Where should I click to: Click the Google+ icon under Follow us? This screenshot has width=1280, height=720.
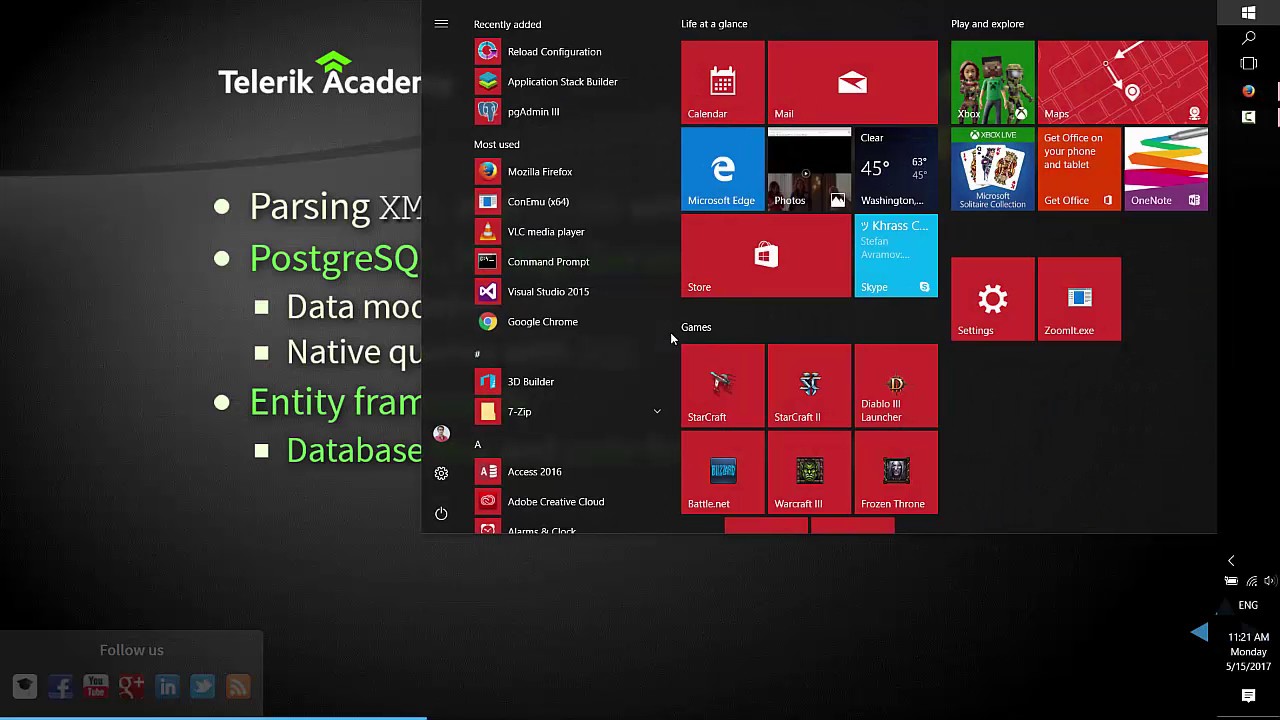point(132,686)
